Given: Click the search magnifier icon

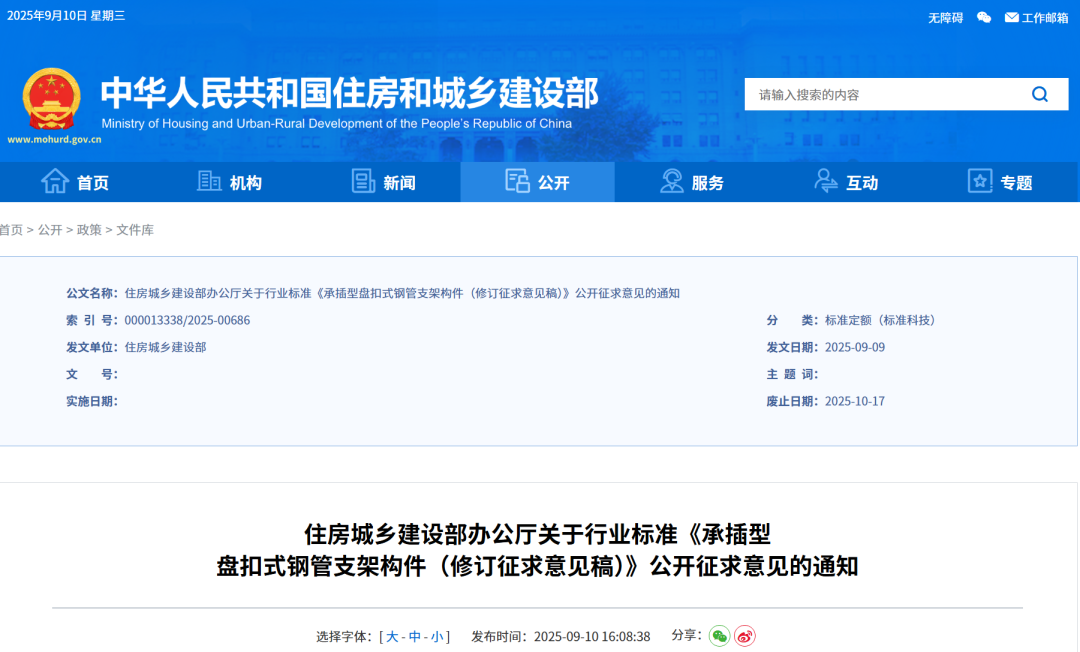Looking at the screenshot, I should coord(1040,94).
